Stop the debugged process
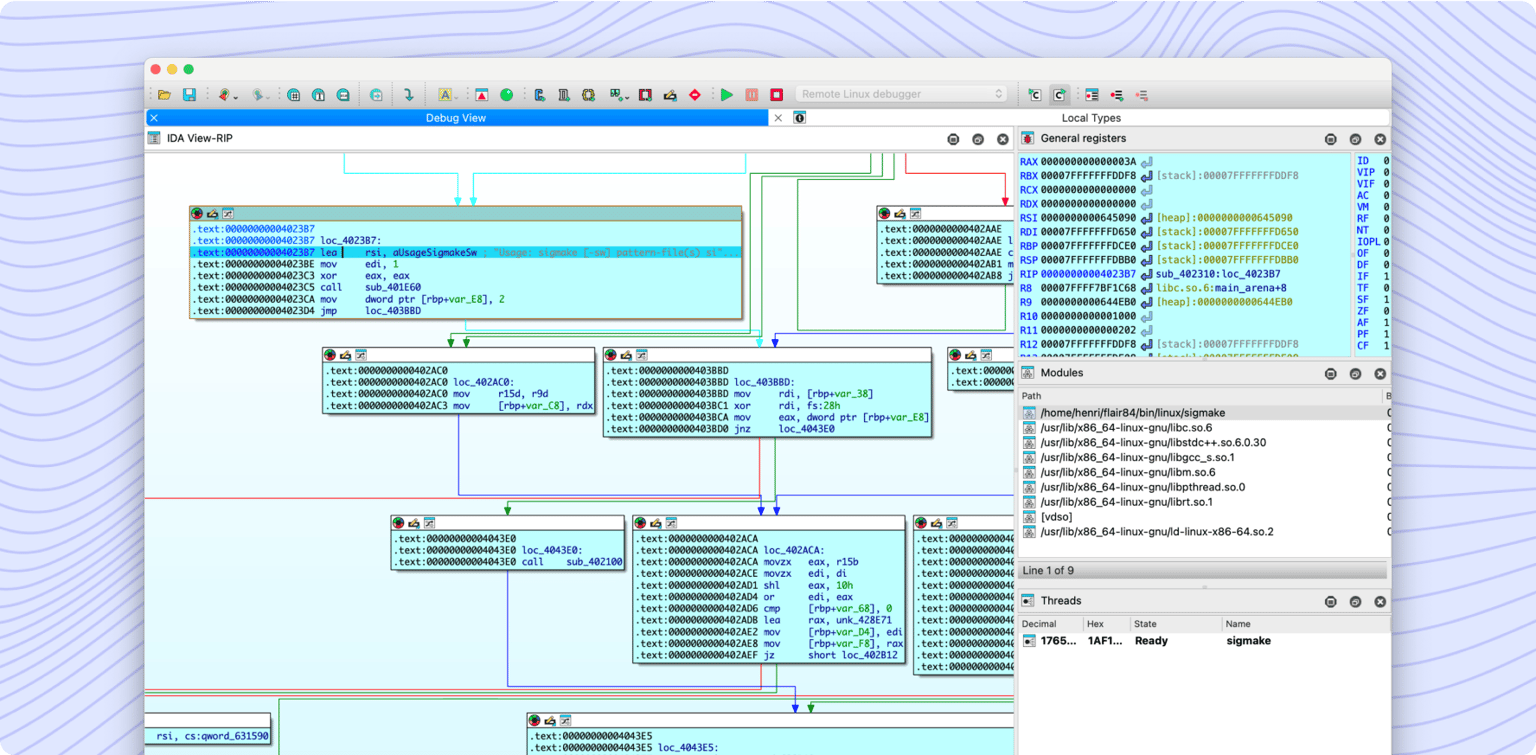This screenshot has height=755, width=1536. click(776, 94)
